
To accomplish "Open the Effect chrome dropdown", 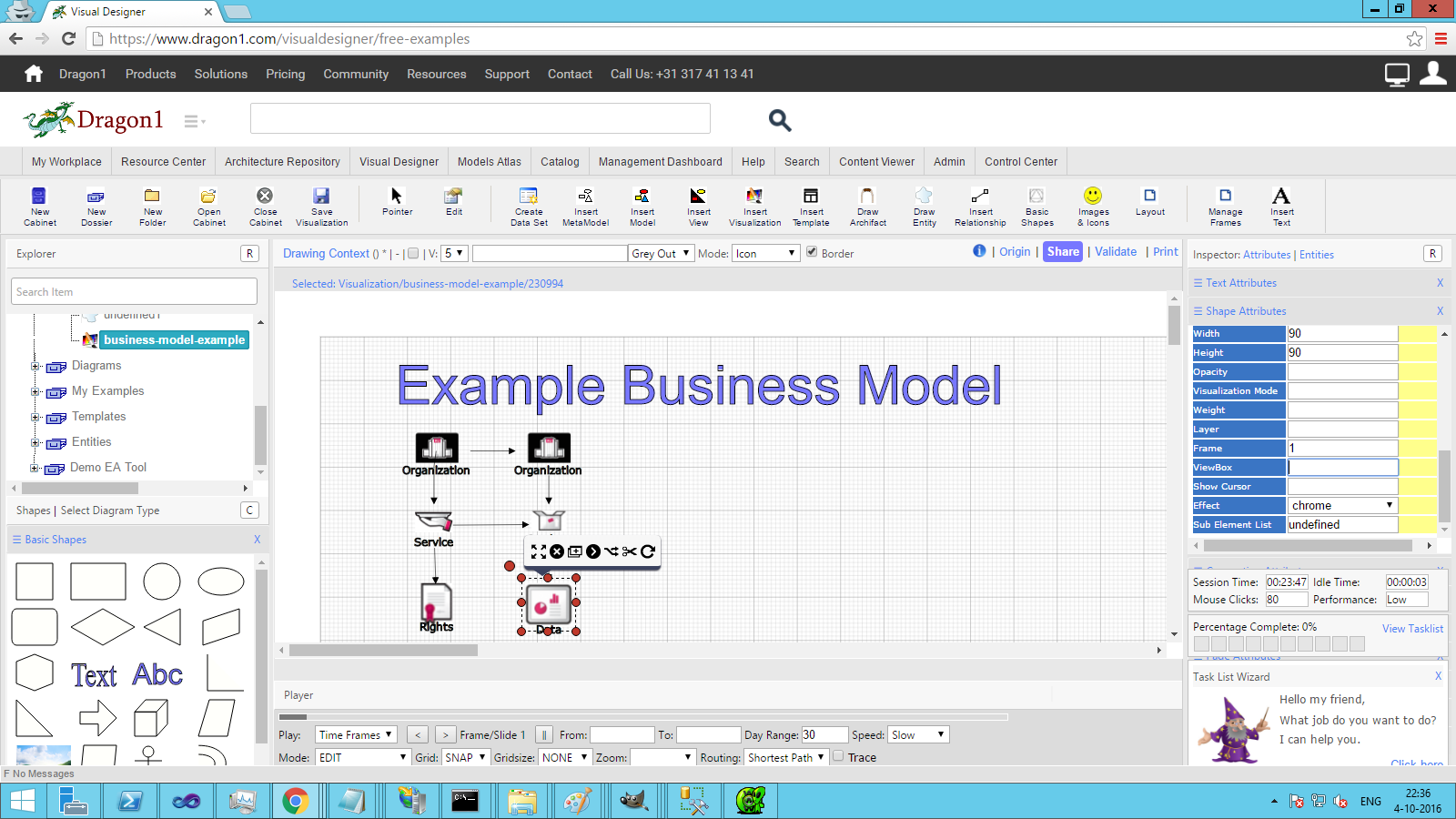I will click(x=1341, y=505).
